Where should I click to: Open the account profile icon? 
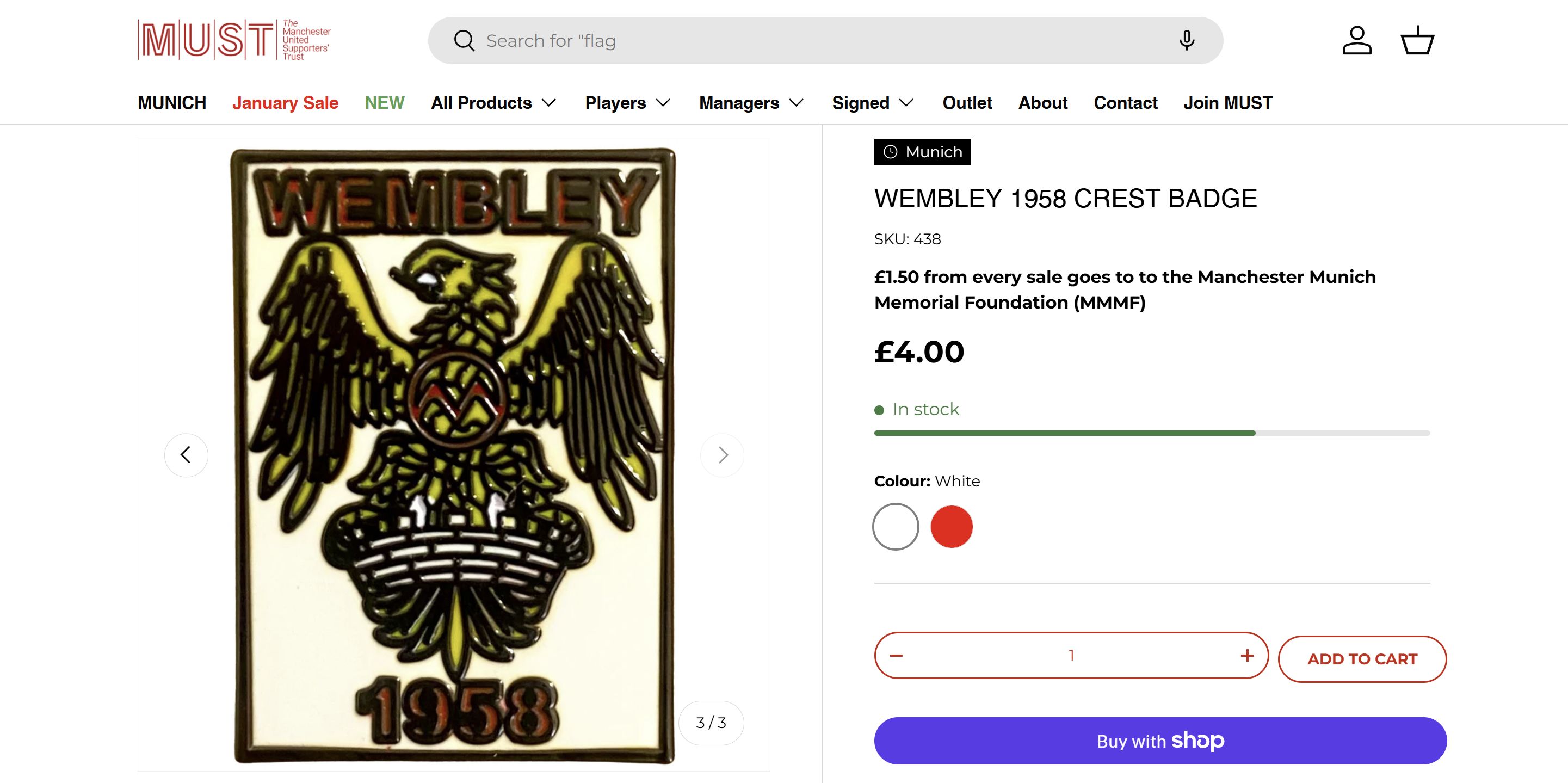click(1357, 41)
